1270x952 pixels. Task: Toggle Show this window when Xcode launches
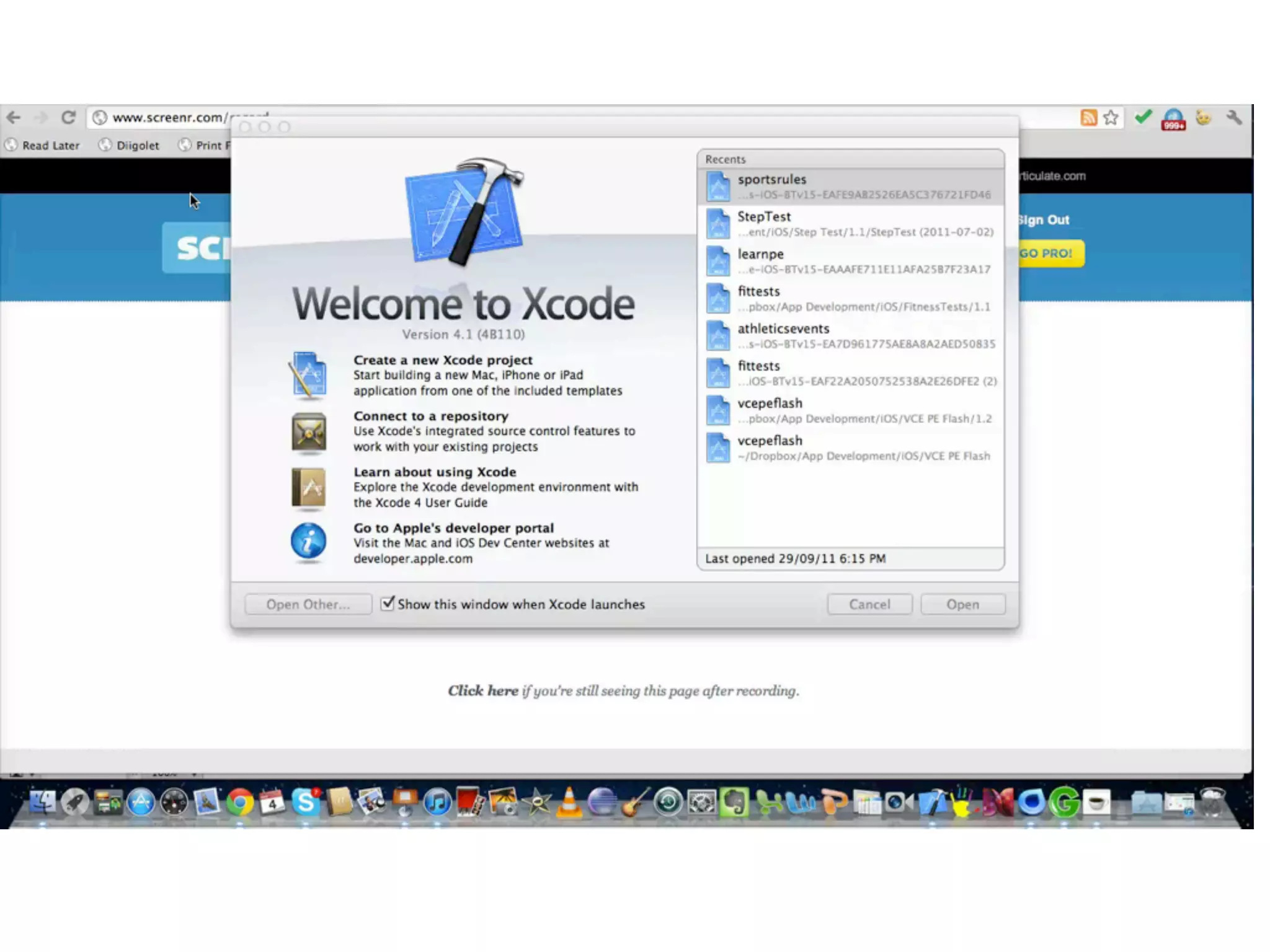[388, 603]
